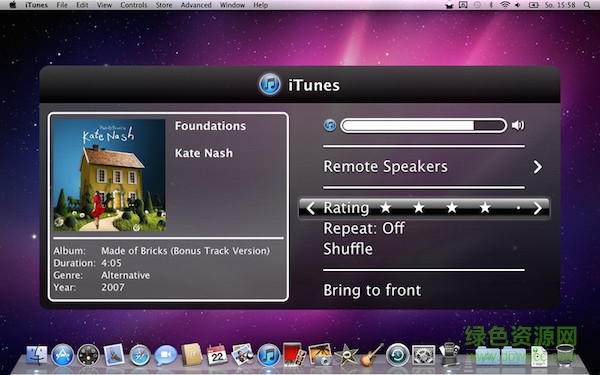Click the Spotlight magnifier in menu bar

point(587,5)
